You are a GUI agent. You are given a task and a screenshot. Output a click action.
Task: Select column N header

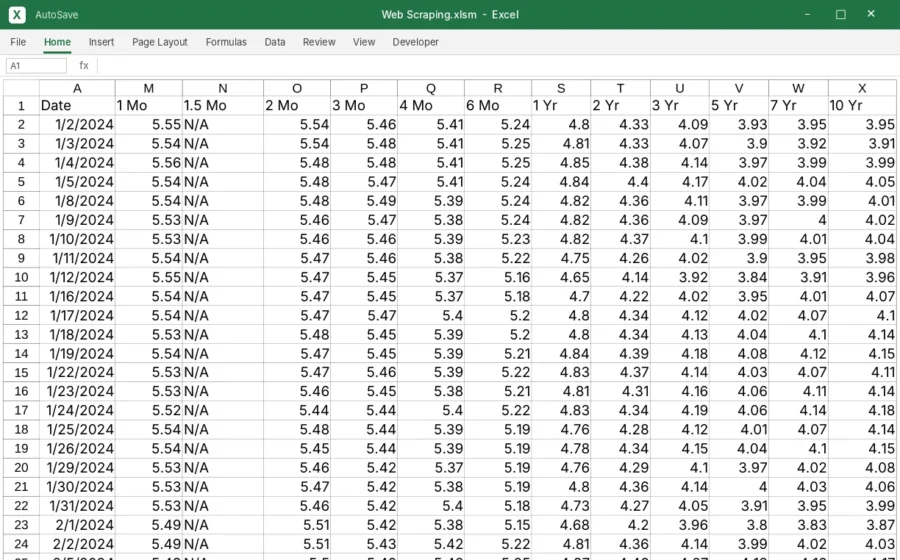[x=223, y=88]
